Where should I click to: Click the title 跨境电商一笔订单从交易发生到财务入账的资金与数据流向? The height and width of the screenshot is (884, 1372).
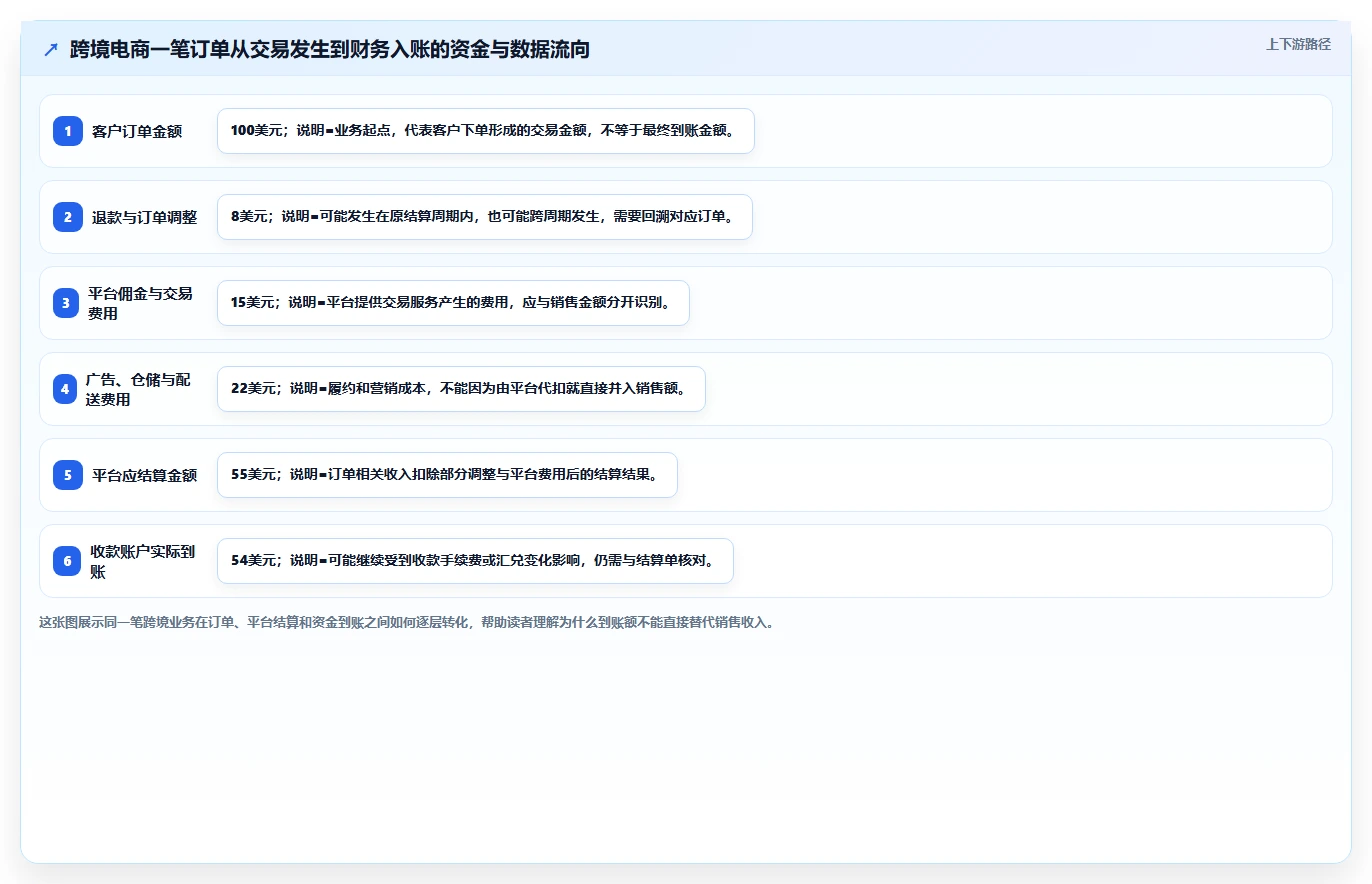click(330, 49)
